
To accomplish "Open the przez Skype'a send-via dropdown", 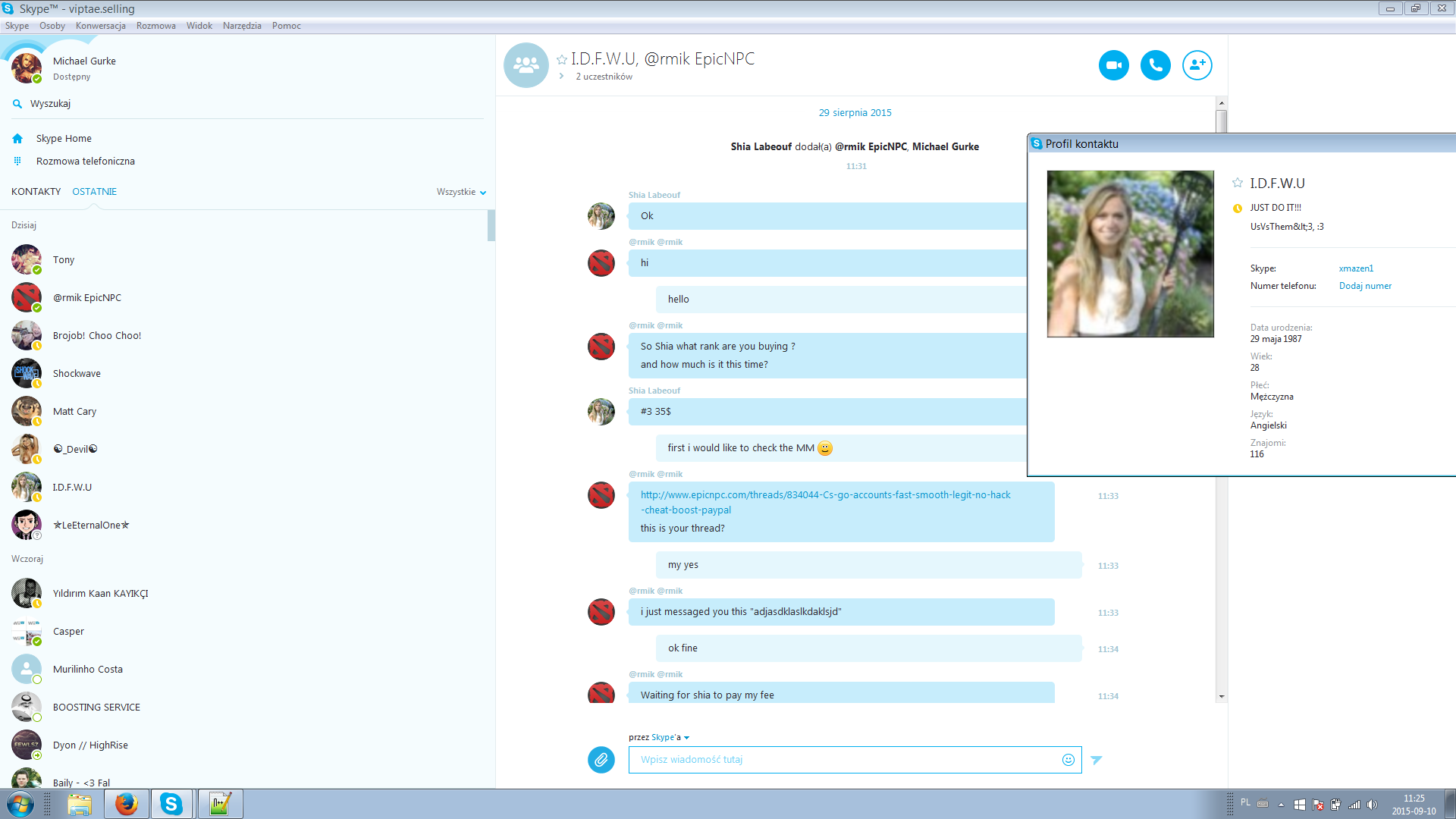I will [x=659, y=737].
